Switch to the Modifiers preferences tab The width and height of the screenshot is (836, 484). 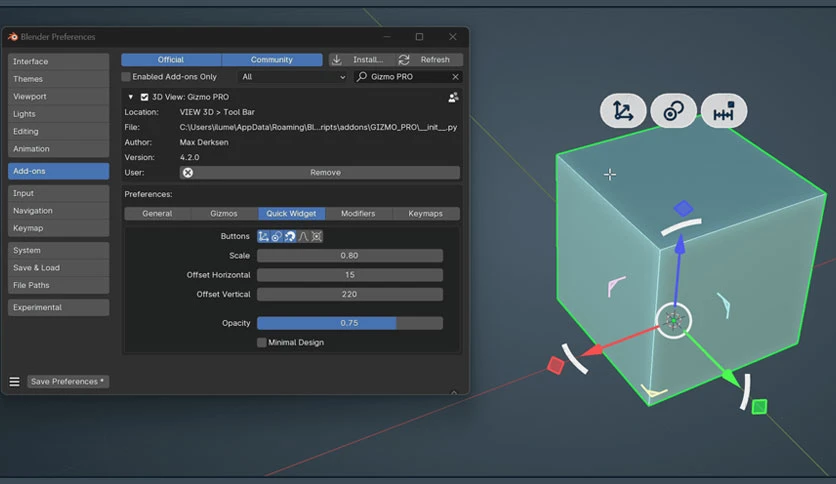pyautogui.click(x=358, y=214)
